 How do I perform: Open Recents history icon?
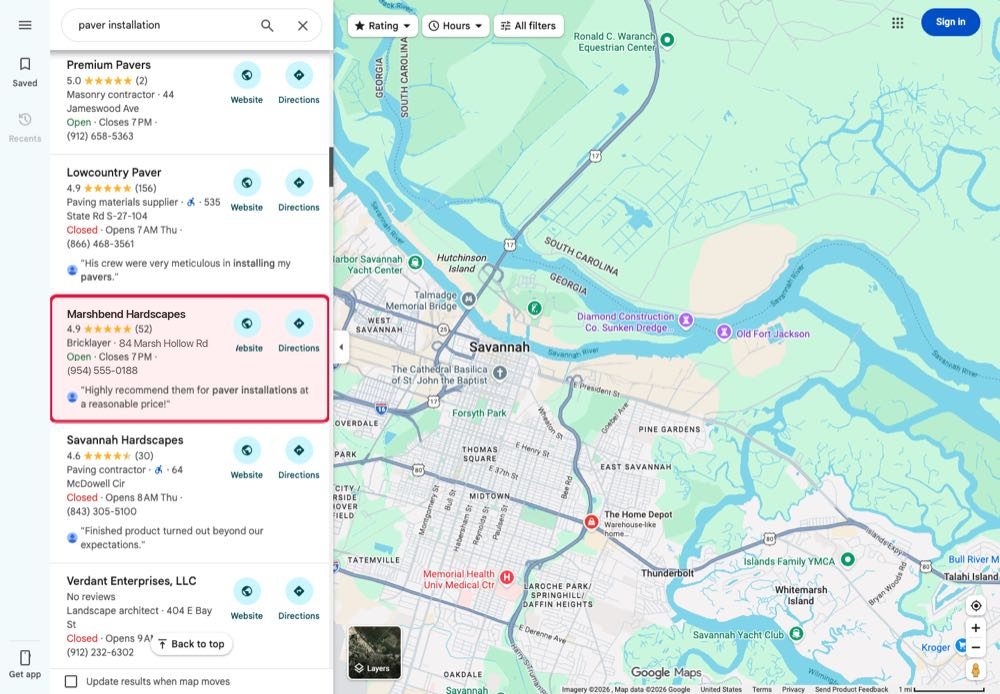[x=25, y=119]
